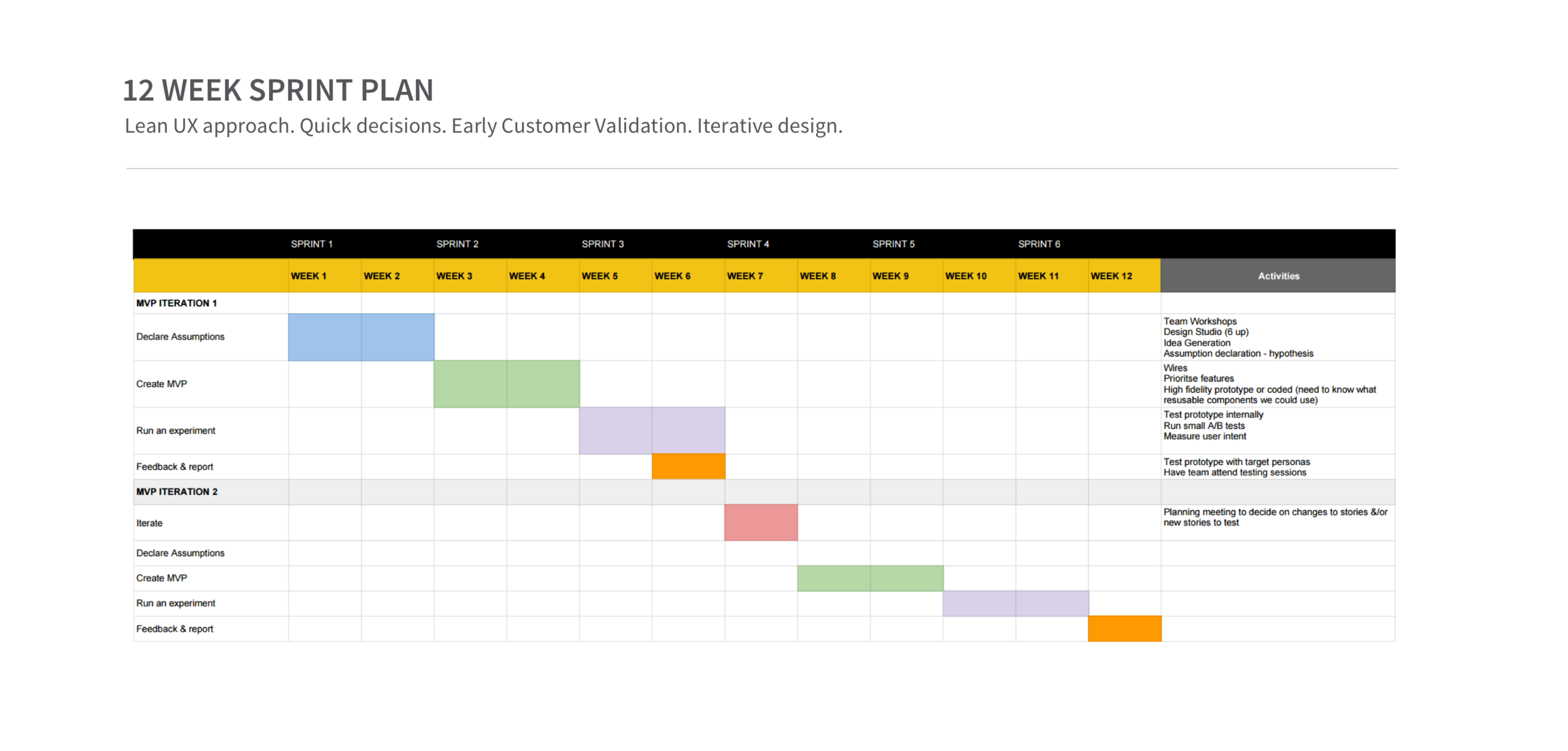Screen dimensions: 1568x751
Task: Click the purple experiment bar in Week 10
Action: (980, 604)
